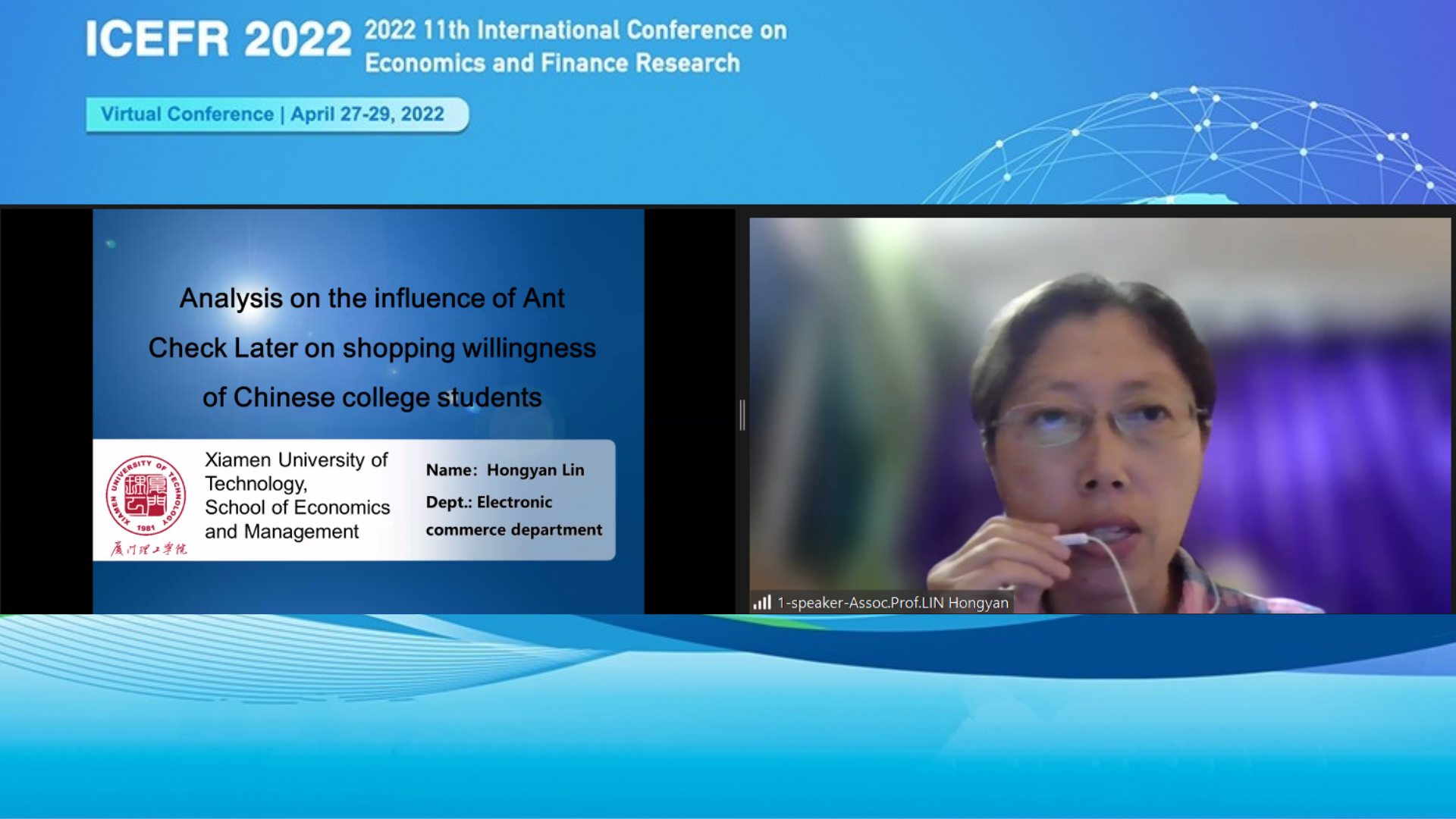The height and width of the screenshot is (819, 1456).
Task: Click the signal strength bars icon
Action: coord(761,603)
